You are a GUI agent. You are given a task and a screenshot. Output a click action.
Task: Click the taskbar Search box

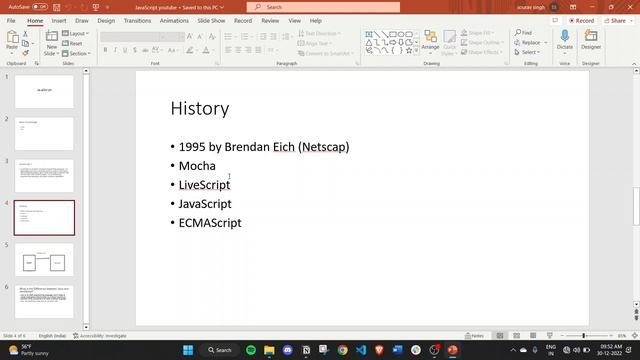220,350
